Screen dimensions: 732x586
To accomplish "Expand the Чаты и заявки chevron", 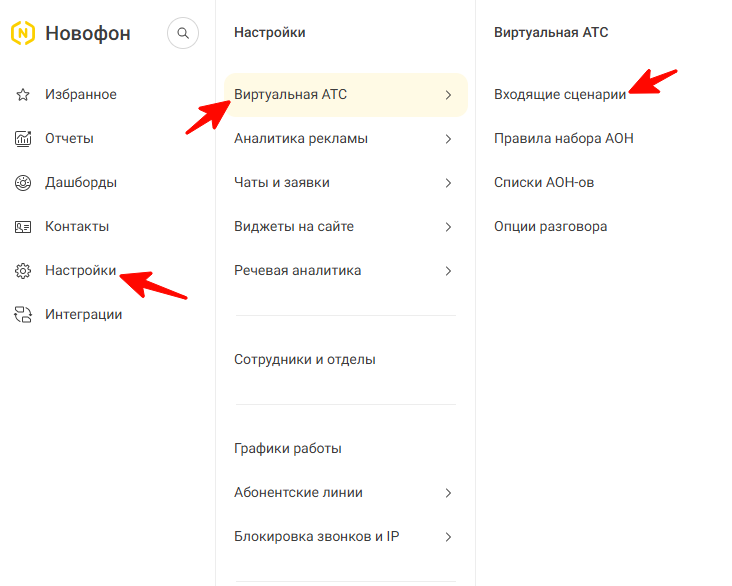I will click(x=448, y=183).
